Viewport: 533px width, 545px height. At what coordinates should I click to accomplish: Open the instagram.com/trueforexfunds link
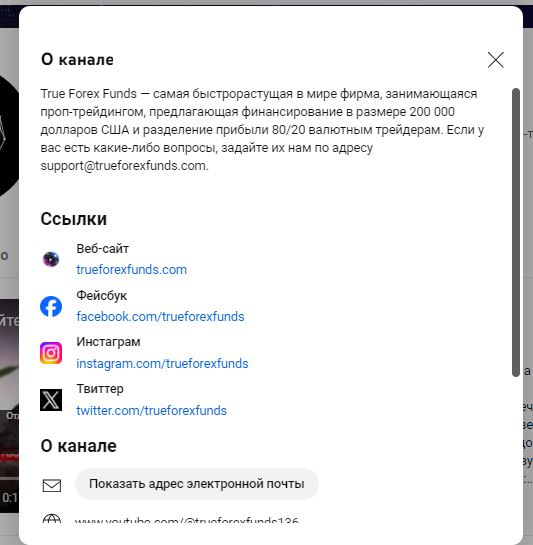point(162,364)
